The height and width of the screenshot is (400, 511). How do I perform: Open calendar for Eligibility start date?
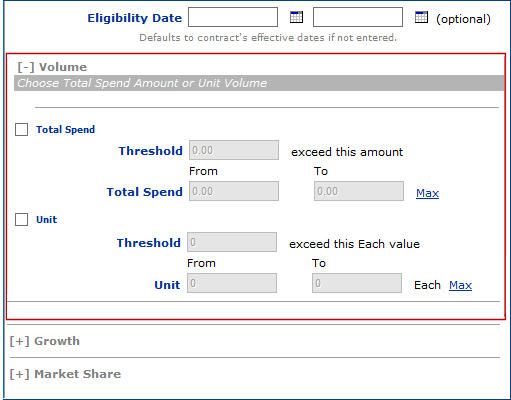tap(296, 17)
